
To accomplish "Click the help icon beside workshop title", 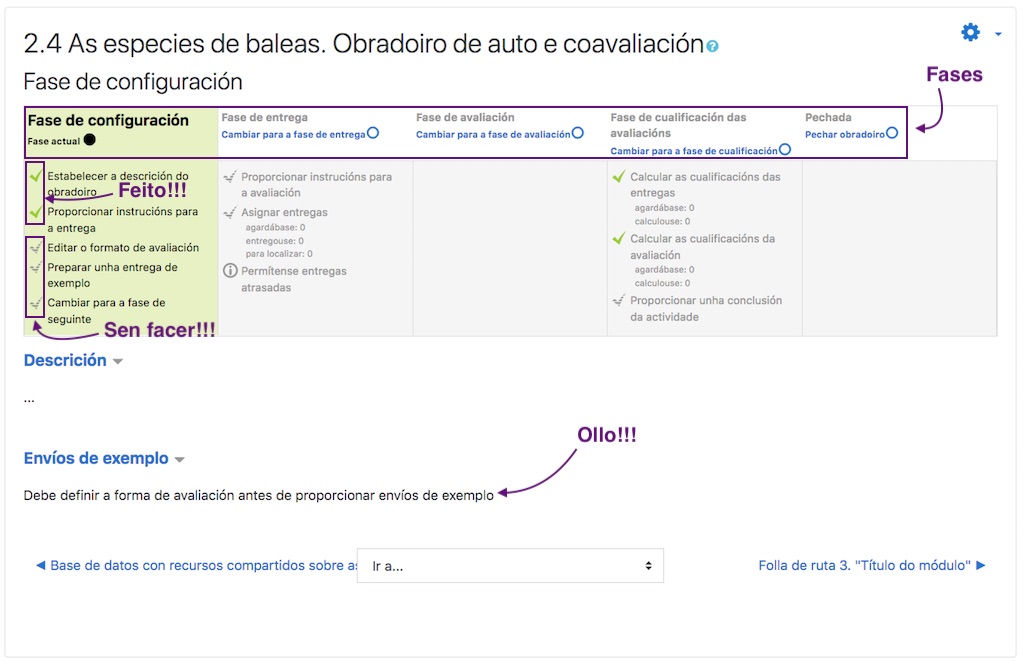I will pyautogui.click(x=712, y=46).
